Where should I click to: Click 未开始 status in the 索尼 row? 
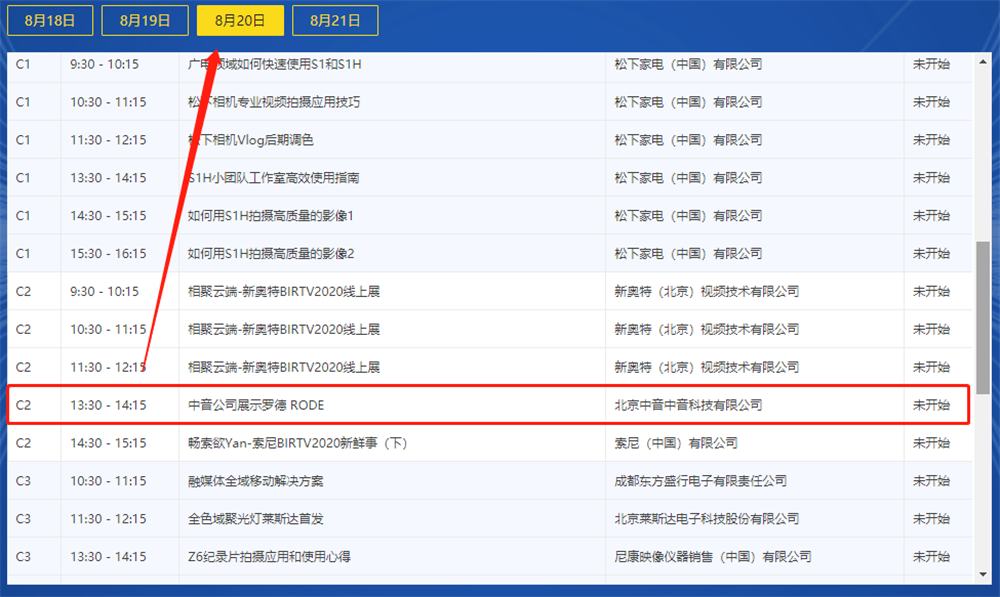click(x=931, y=443)
